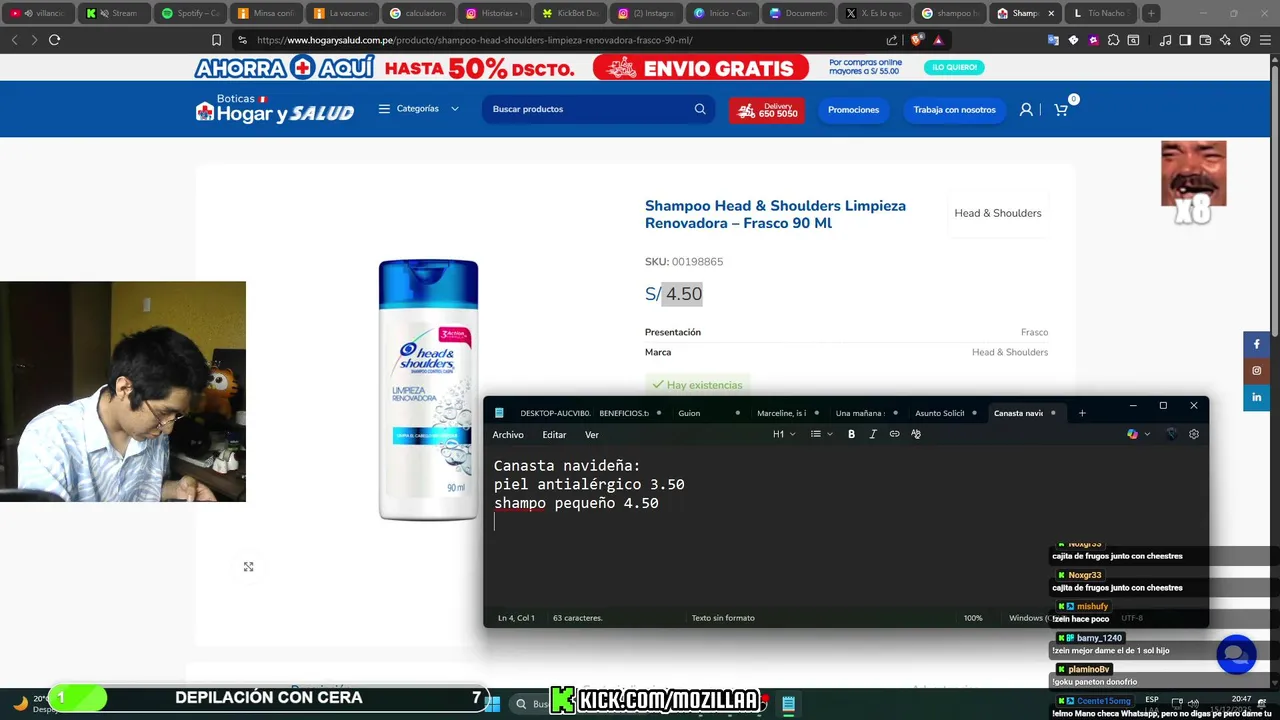Screen dimensions: 1280x720
Task: Click the 100% zoom level in Notepad status bar
Action: (973, 618)
